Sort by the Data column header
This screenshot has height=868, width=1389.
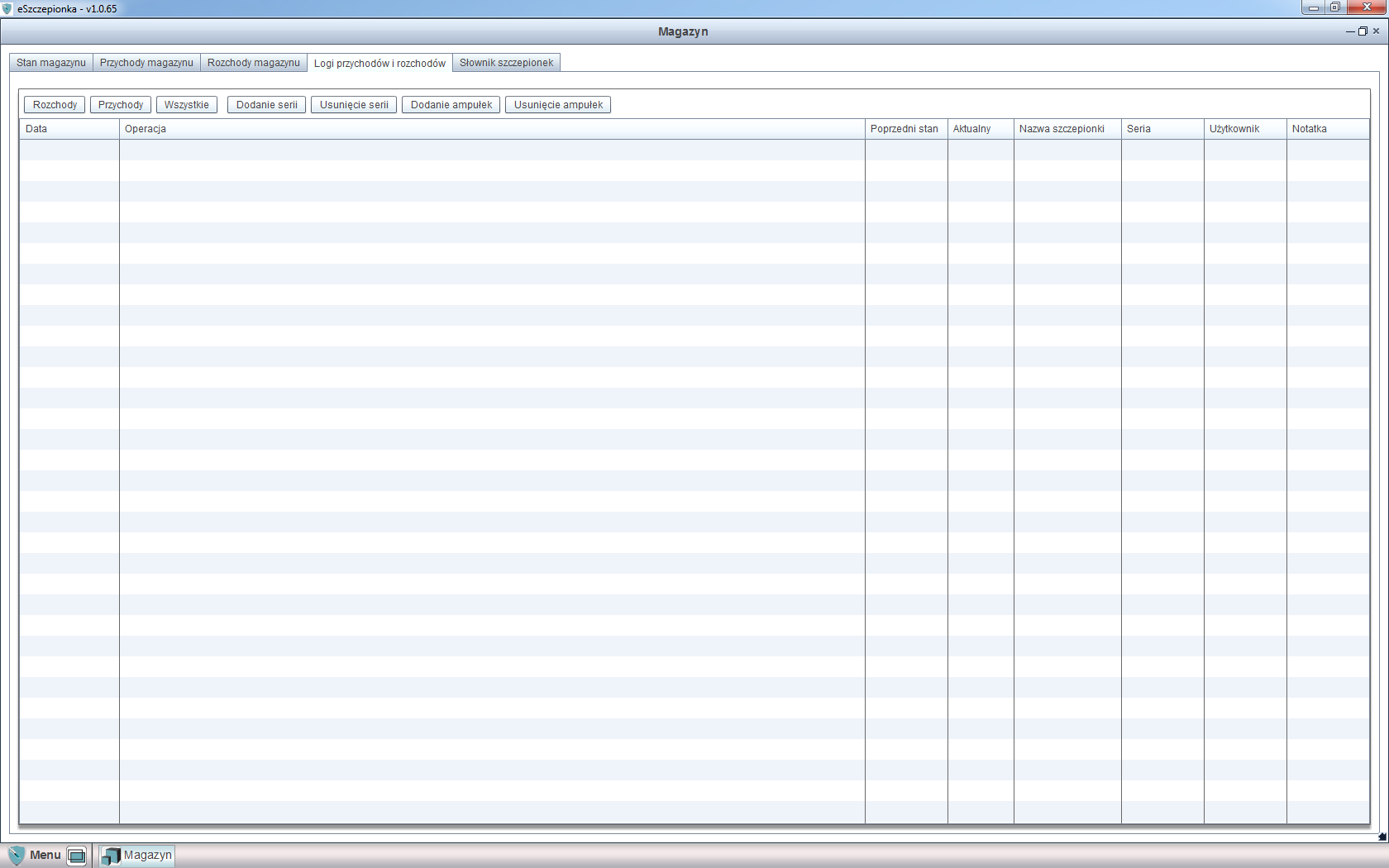click(69, 129)
